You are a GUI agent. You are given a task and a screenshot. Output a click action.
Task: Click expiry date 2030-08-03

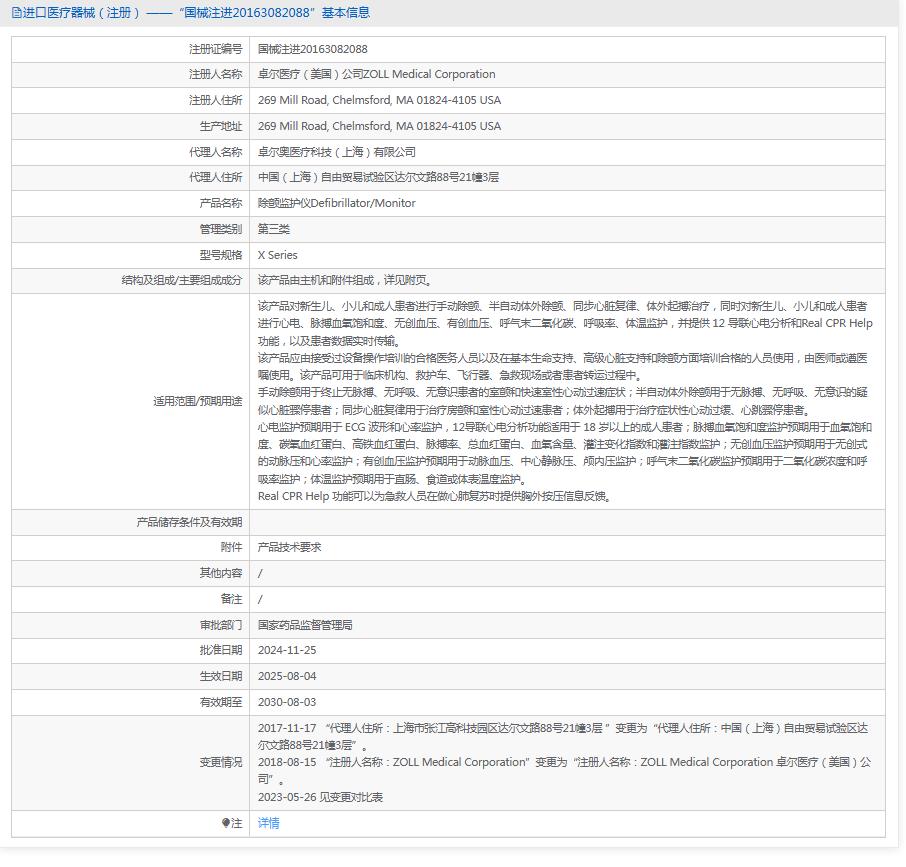point(287,702)
